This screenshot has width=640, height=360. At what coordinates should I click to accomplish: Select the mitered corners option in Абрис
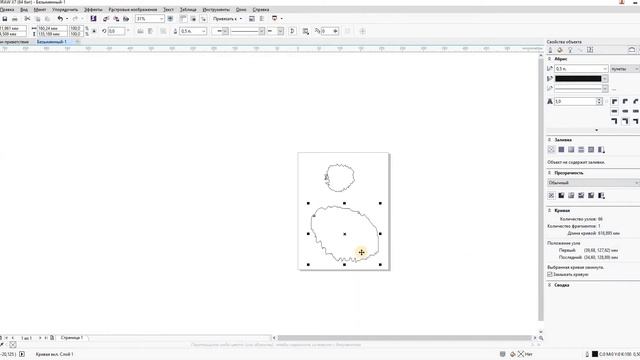click(615, 101)
